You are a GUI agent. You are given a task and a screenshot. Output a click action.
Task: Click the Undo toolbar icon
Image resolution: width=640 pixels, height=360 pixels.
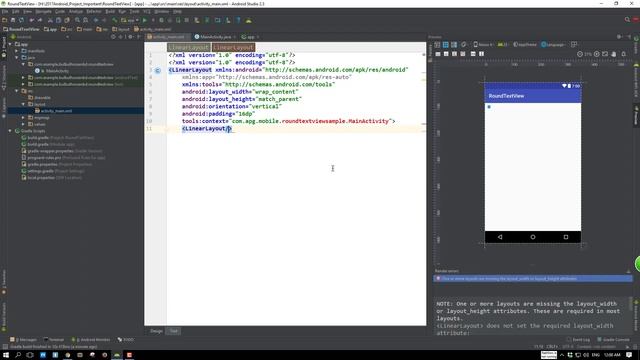click(32, 20)
